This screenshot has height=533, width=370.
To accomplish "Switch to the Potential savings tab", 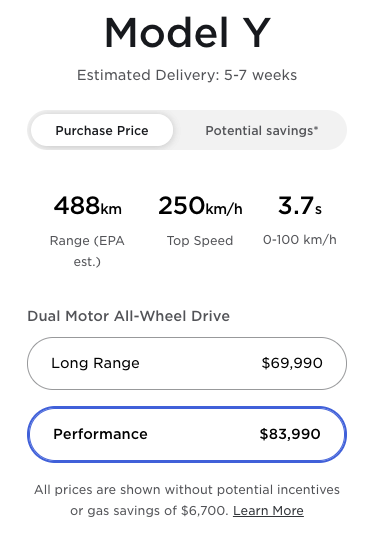I will pos(262,131).
